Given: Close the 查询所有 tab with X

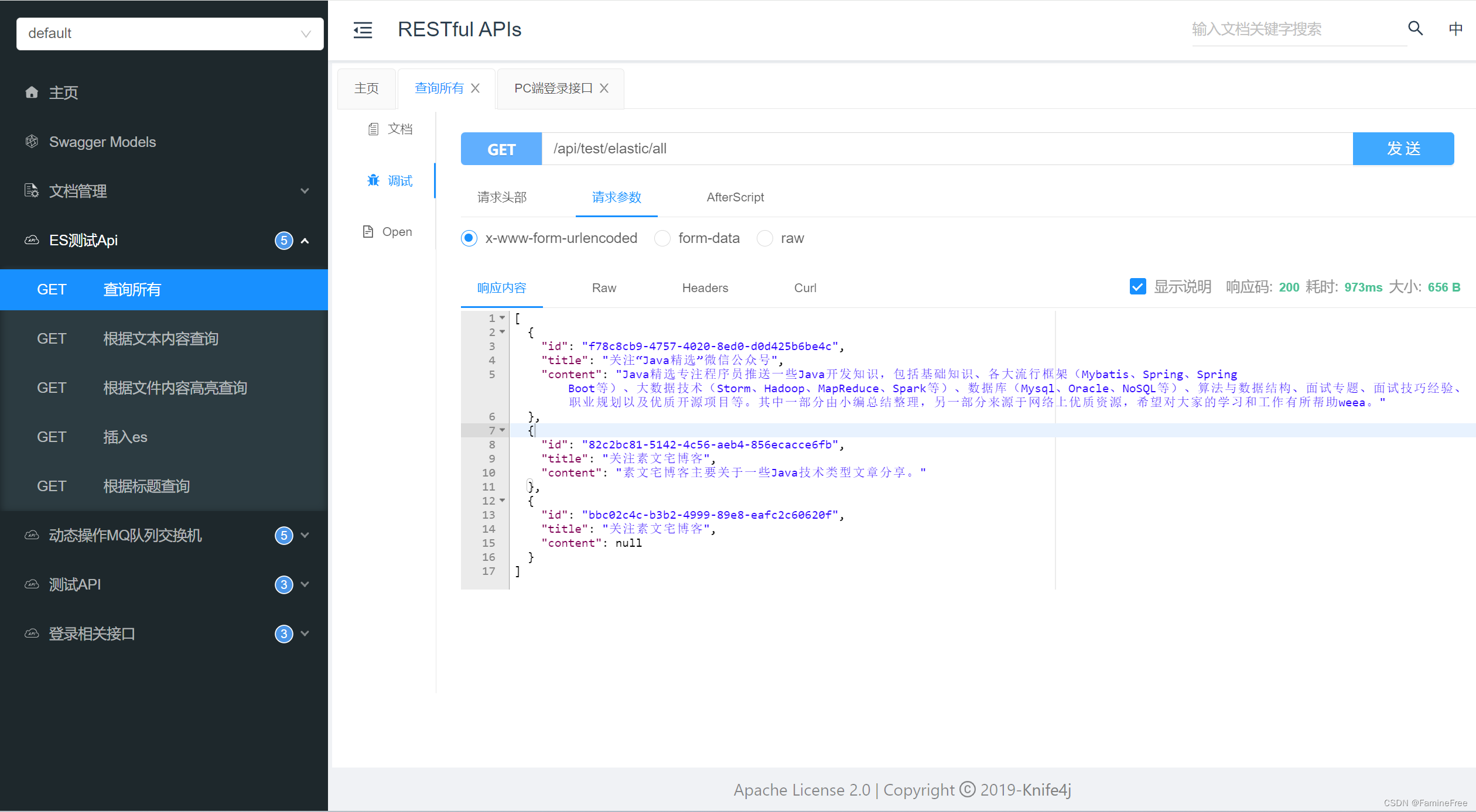Looking at the screenshot, I should pyautogui.click(x=476, y=88).
